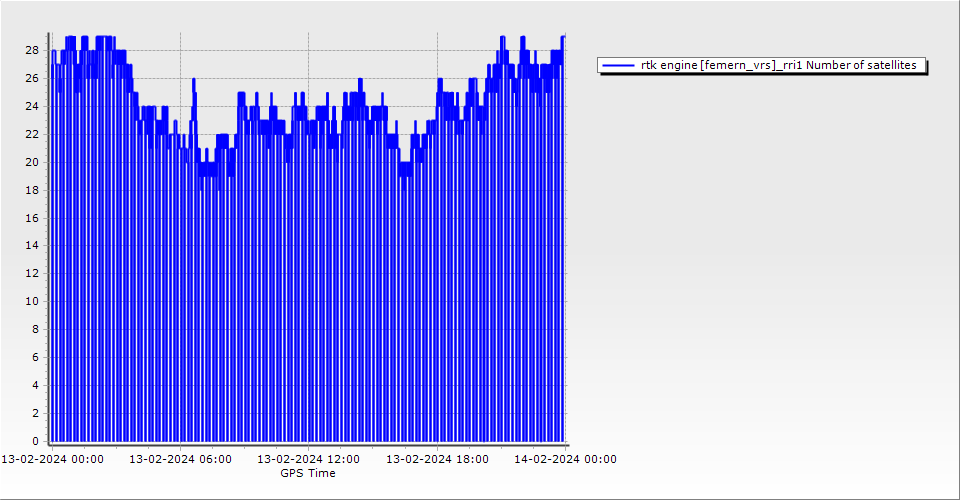Click the y-axis value 2
The image size is (960, 500).
coord(35,413)
